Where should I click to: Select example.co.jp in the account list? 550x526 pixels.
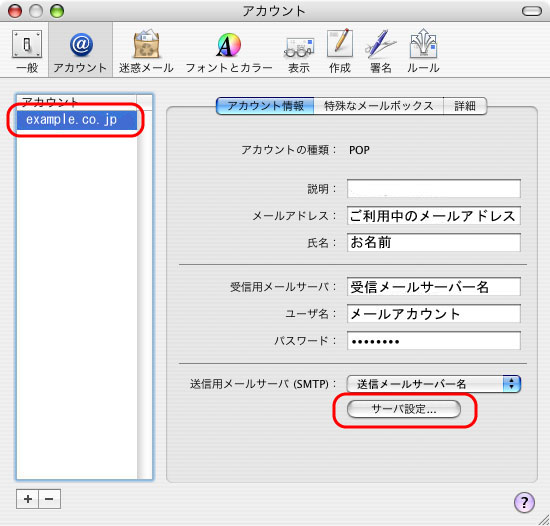pos(76,120)
